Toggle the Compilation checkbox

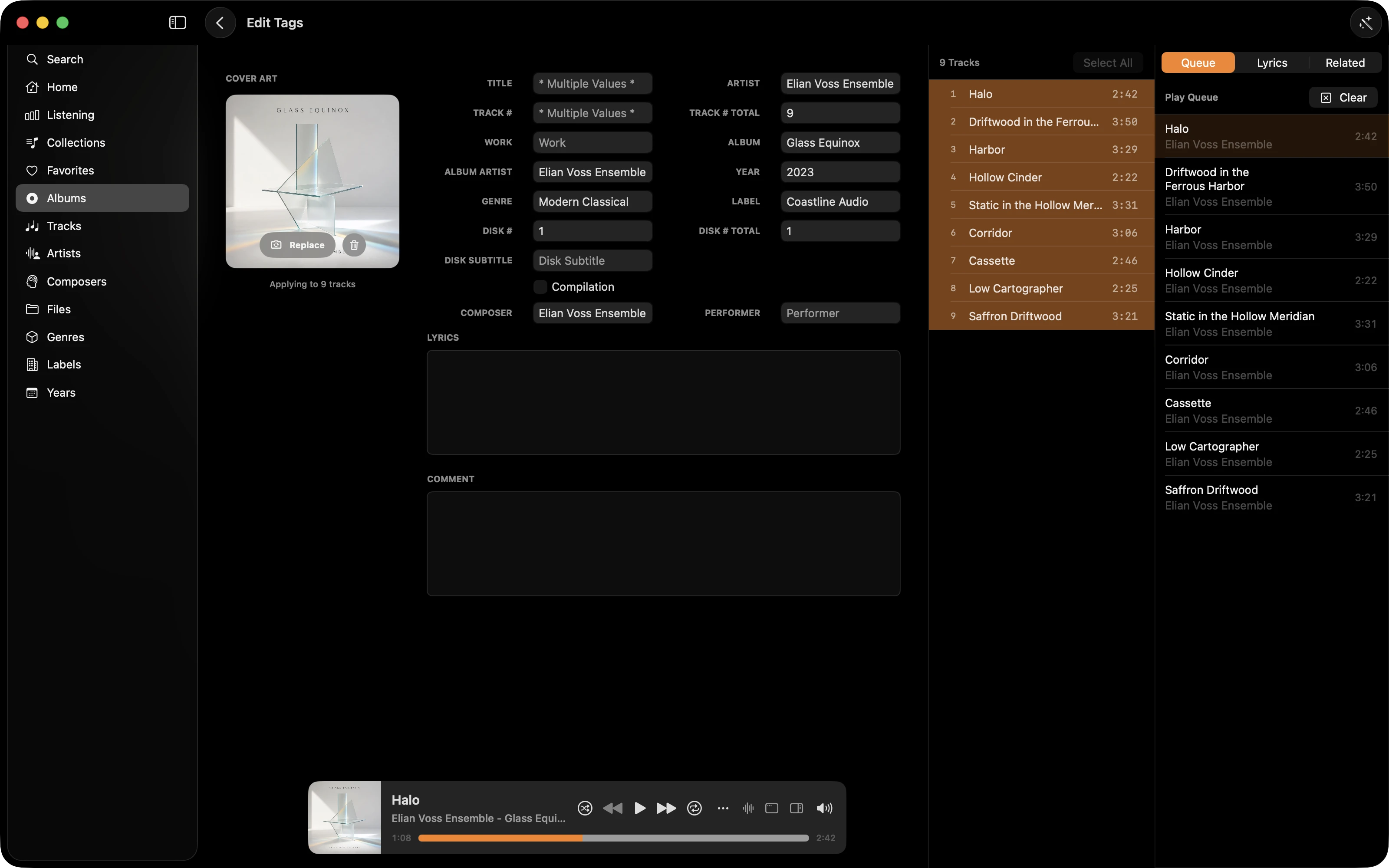point(540,287)
